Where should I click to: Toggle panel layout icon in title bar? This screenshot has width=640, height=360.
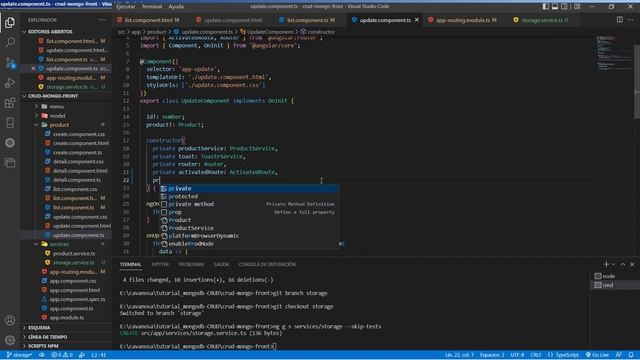pos(555,7)
